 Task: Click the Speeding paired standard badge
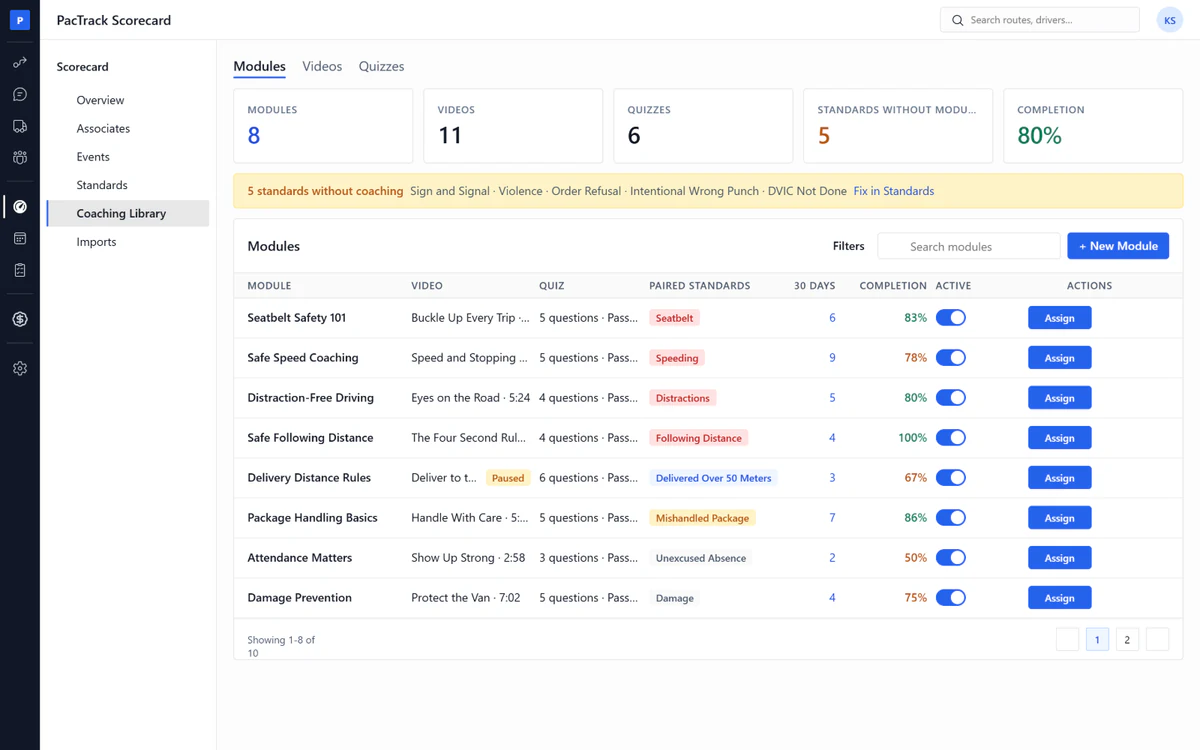click(x=677, y=358)
